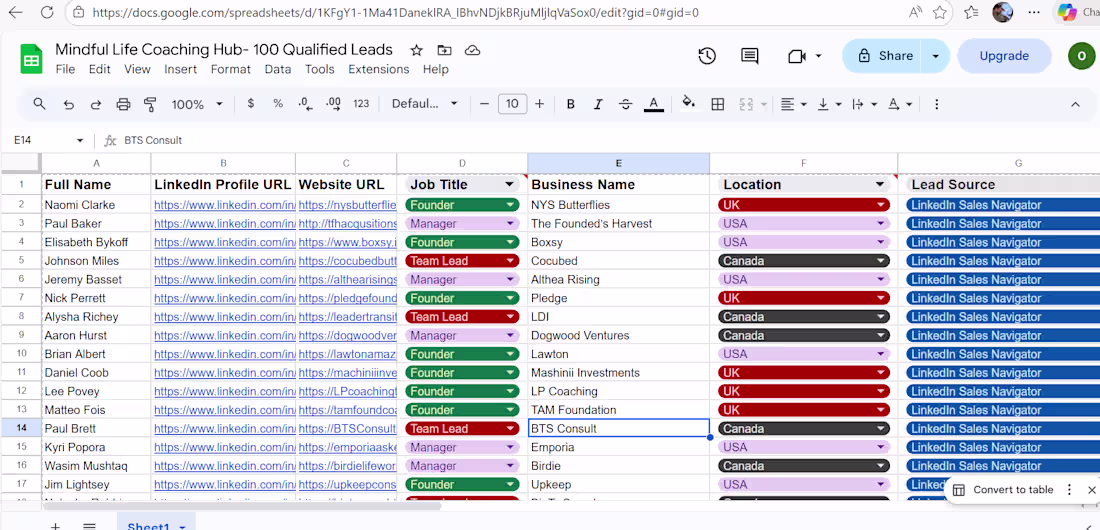This screenshot has width=1100, height=530.
Task: Open the Google account avatar O
Action: click(x=1082, y=56)
